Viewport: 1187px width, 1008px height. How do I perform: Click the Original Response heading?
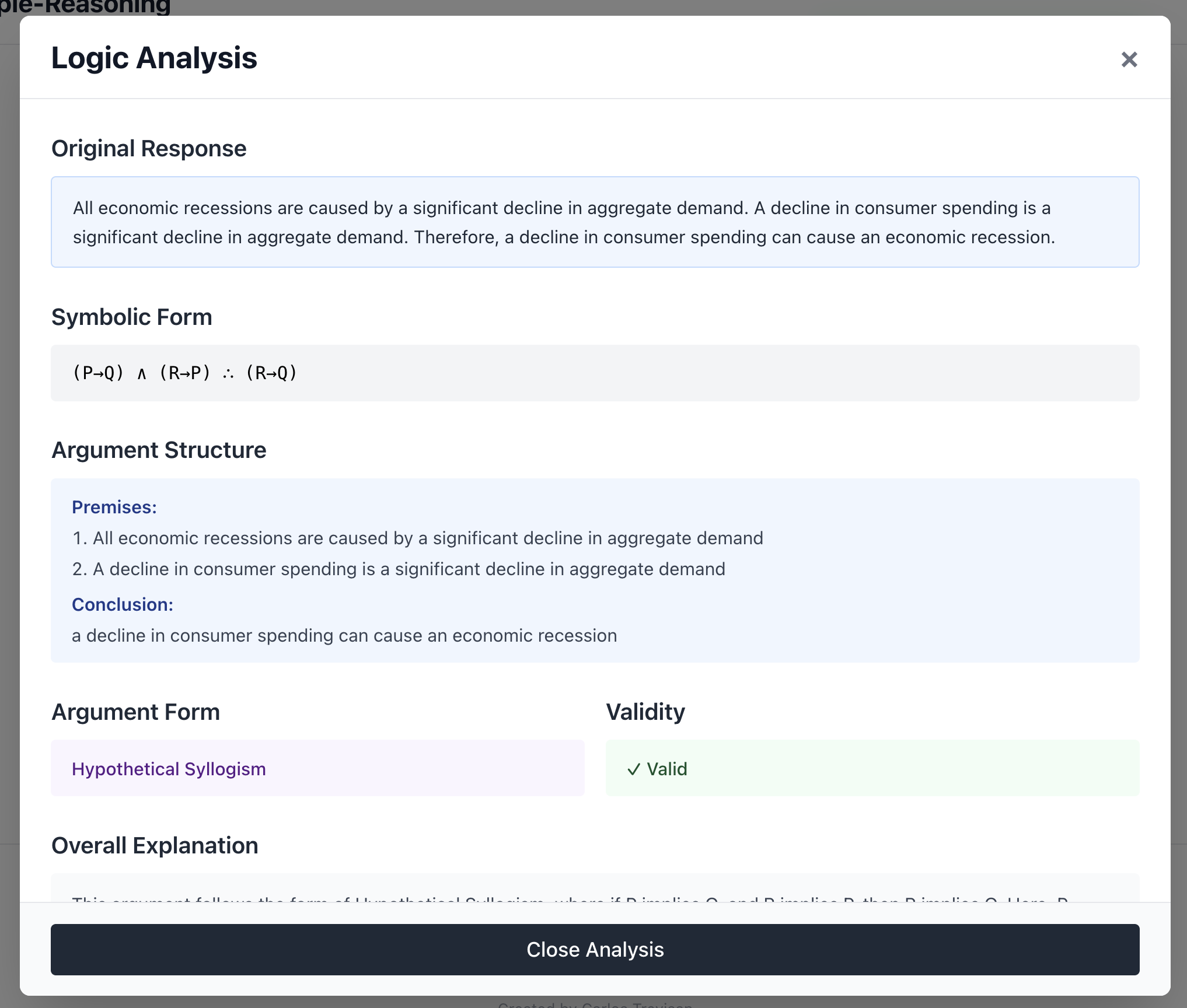(149, 148)
